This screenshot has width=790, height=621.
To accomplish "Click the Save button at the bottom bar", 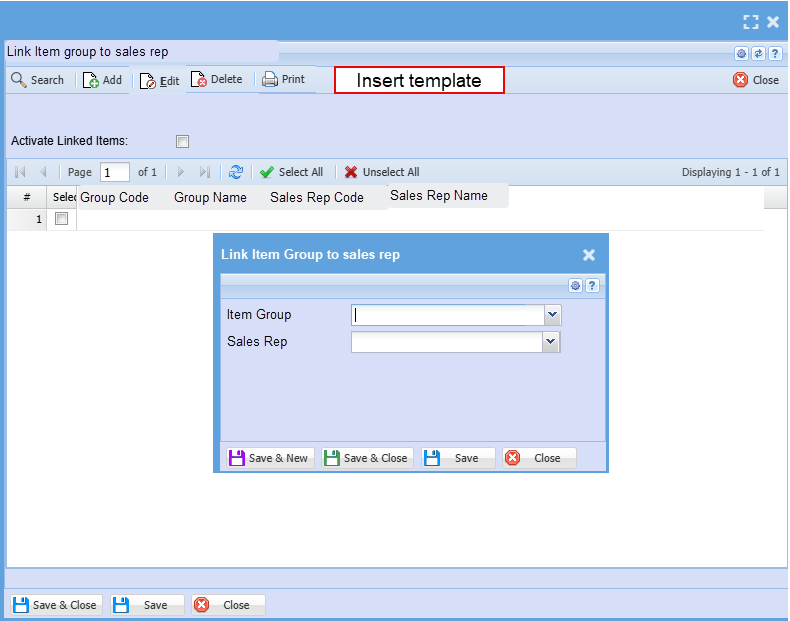I will [x=147, y=605].
